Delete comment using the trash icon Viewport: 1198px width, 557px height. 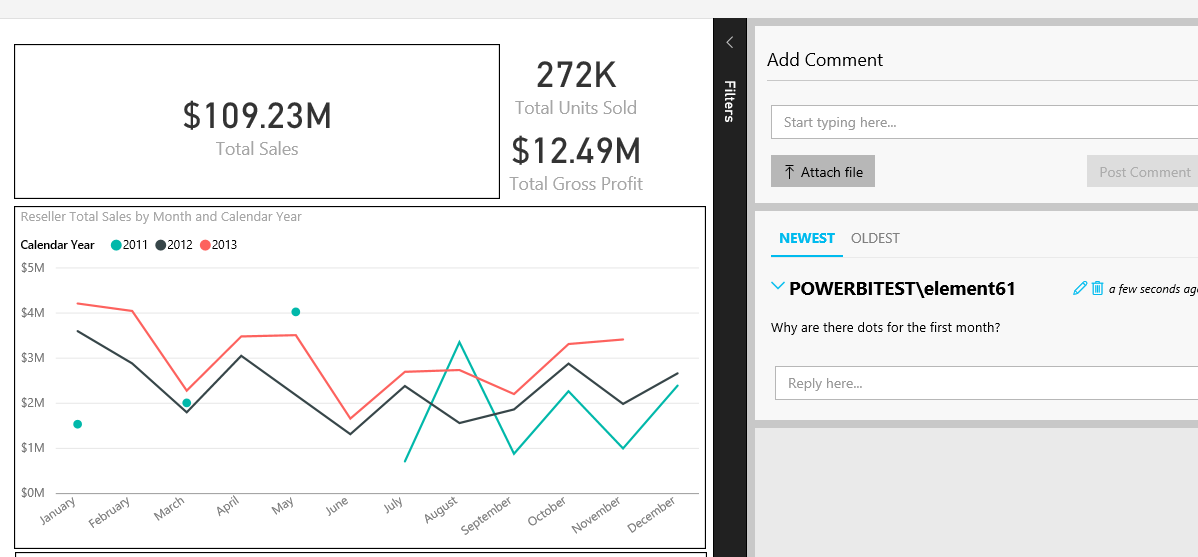1097,288
